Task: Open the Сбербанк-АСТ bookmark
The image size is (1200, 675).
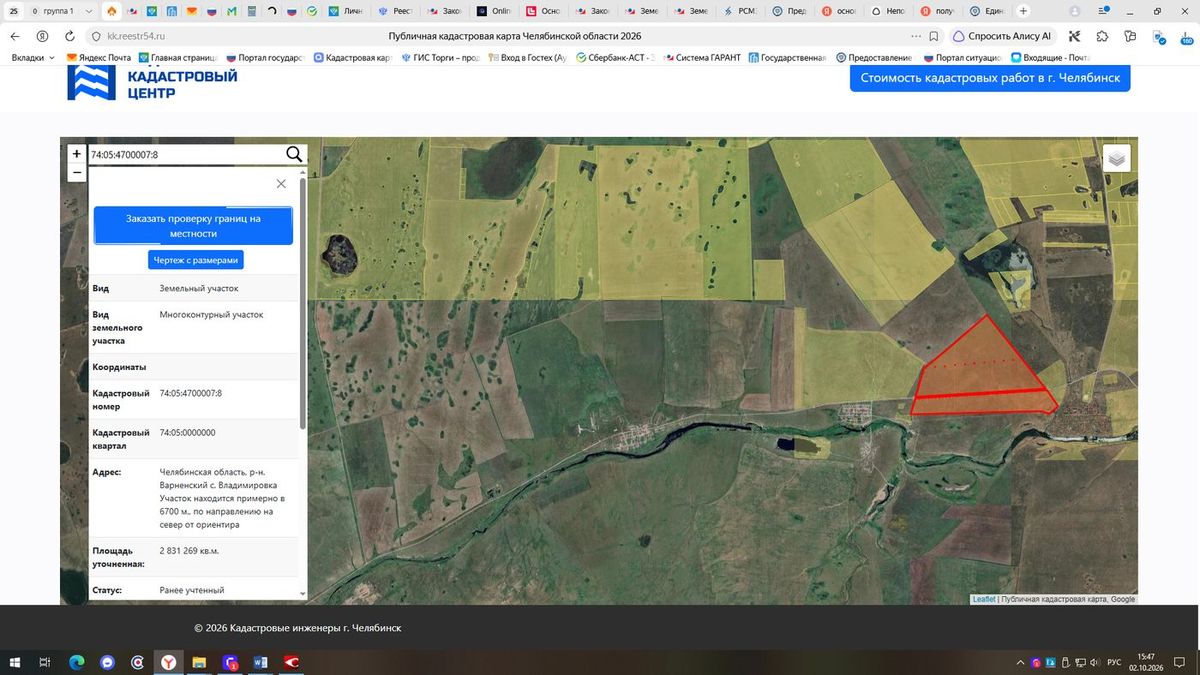Action: [x=614, y=58]
